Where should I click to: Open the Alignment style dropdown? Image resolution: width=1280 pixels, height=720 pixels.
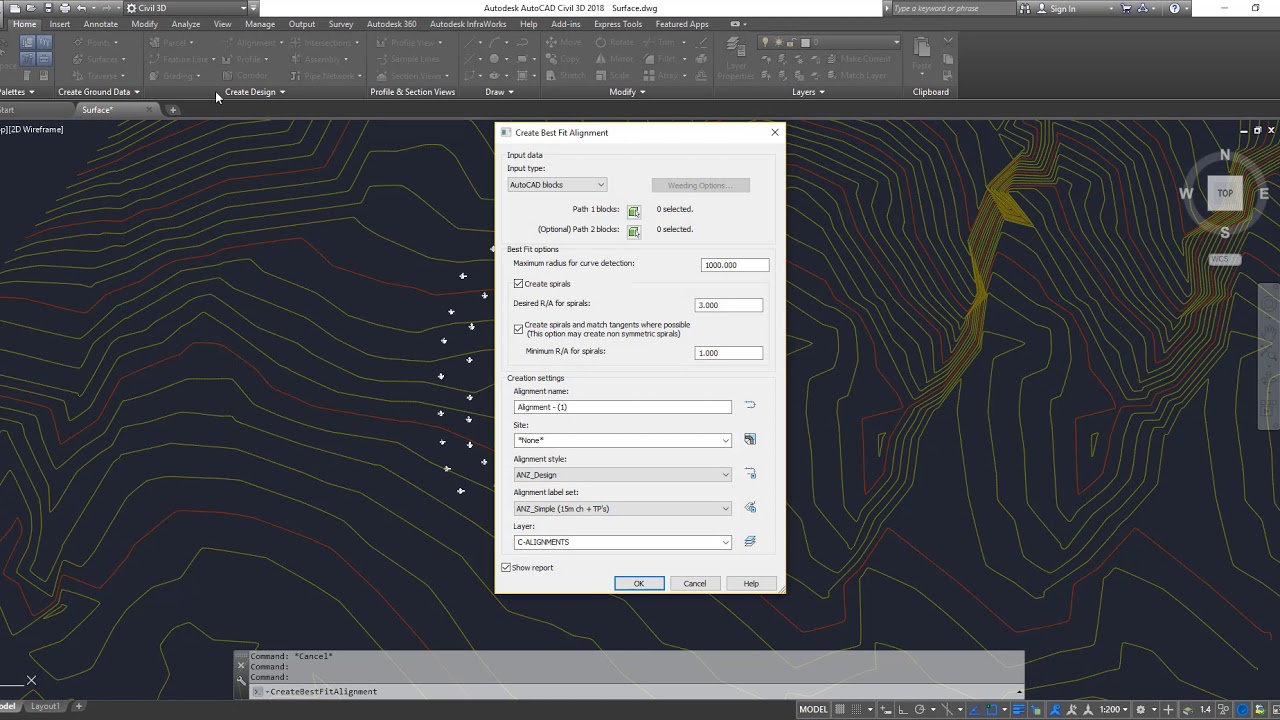[622, 475]
